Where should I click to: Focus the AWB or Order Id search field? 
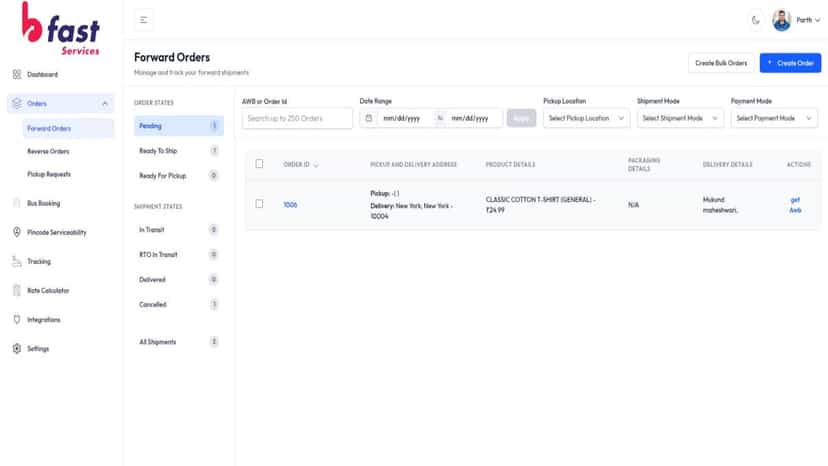coord(297,118)
